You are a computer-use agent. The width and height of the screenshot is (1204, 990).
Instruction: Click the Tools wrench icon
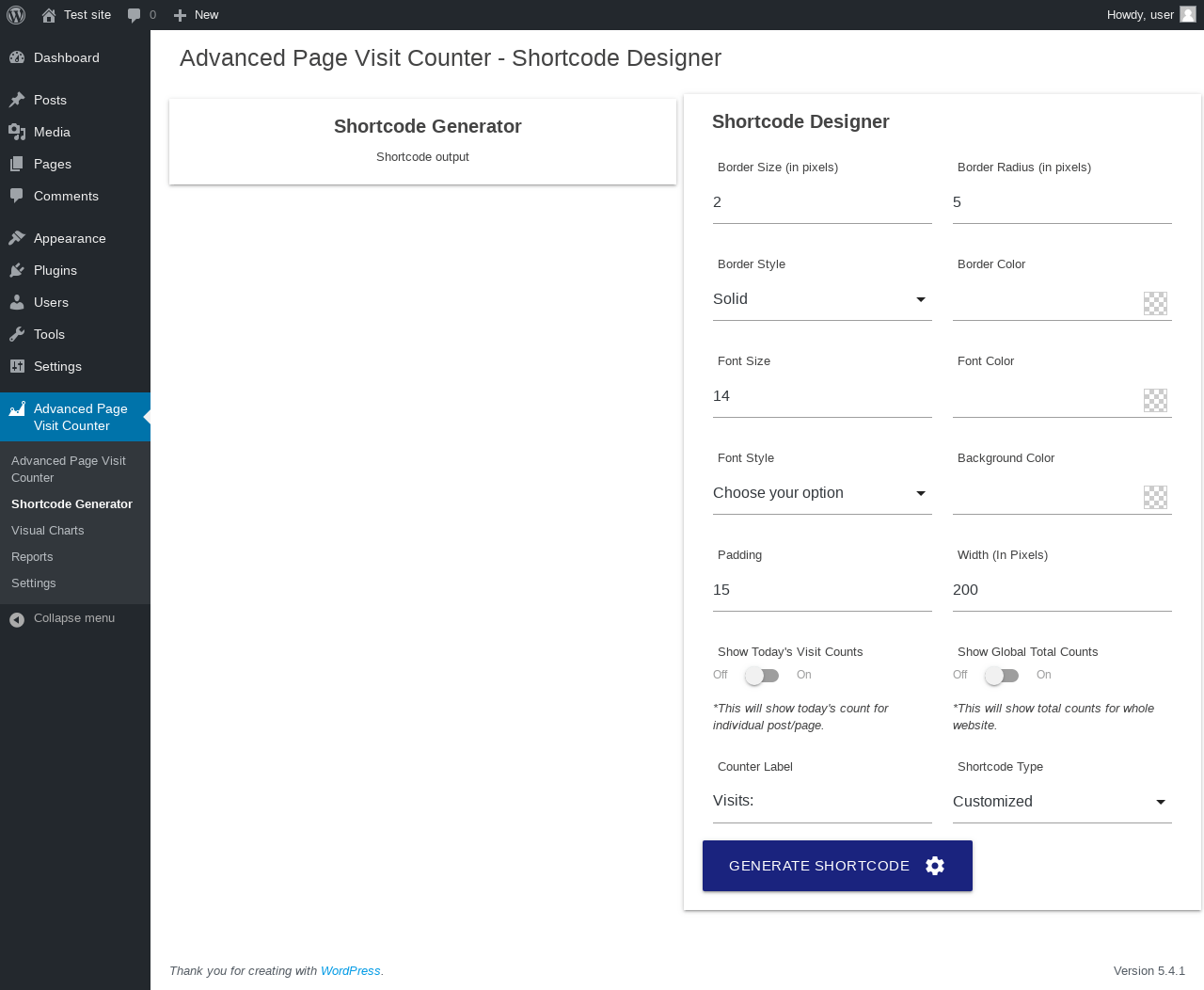tap(17, 334)
